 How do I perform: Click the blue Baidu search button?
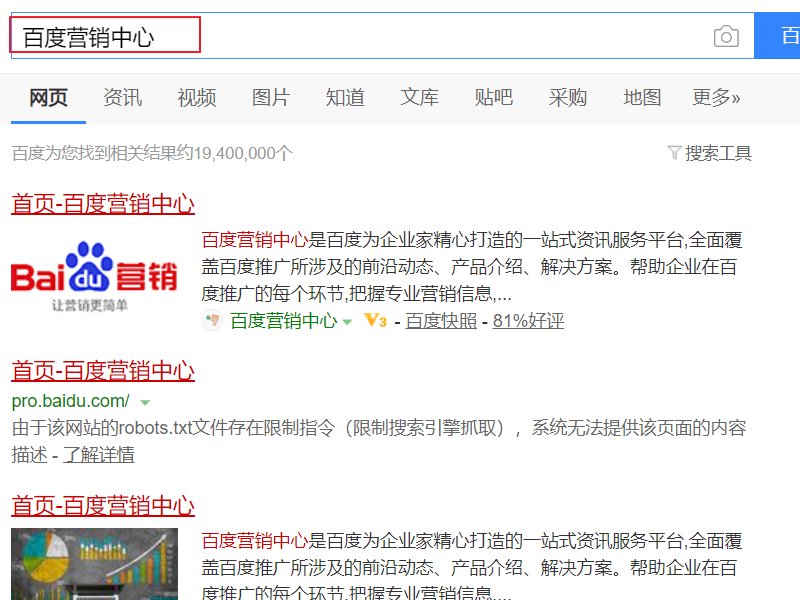coord(777,36)
